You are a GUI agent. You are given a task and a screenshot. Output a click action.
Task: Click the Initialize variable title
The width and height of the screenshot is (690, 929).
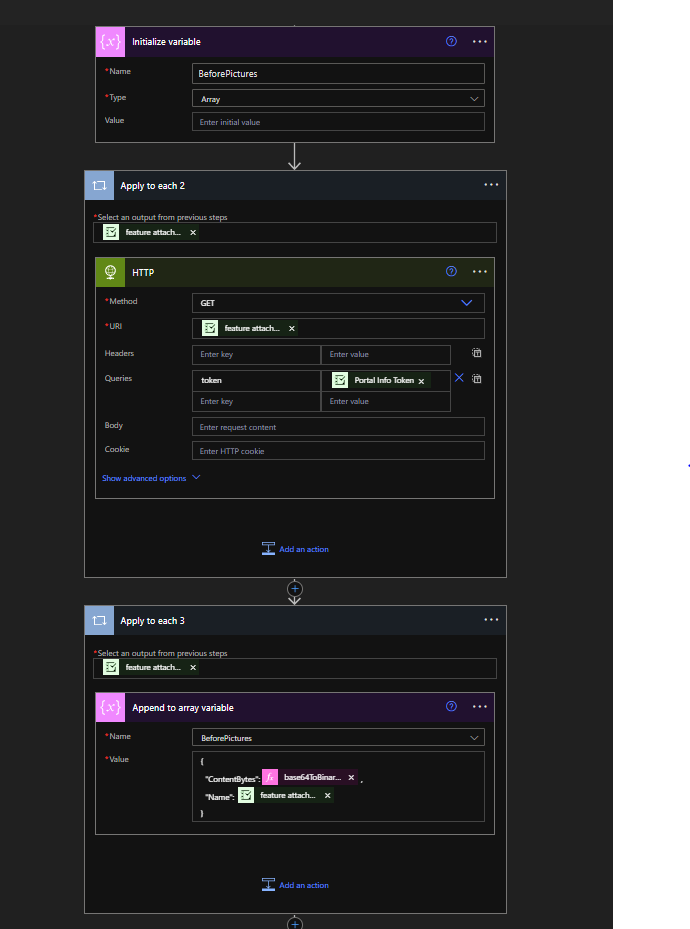pos(166,41)
